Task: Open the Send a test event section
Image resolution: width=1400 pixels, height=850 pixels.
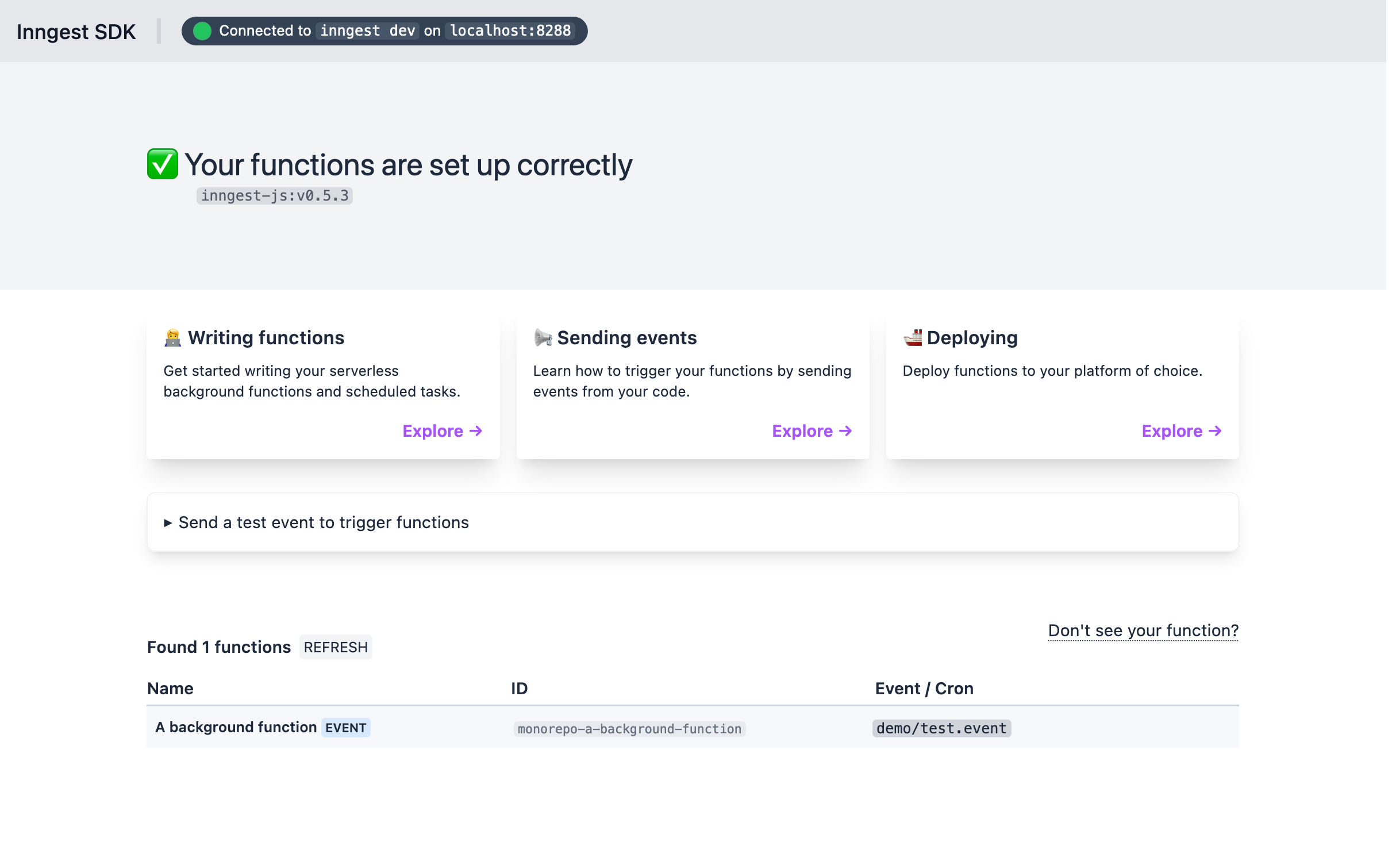Action: 693,522
